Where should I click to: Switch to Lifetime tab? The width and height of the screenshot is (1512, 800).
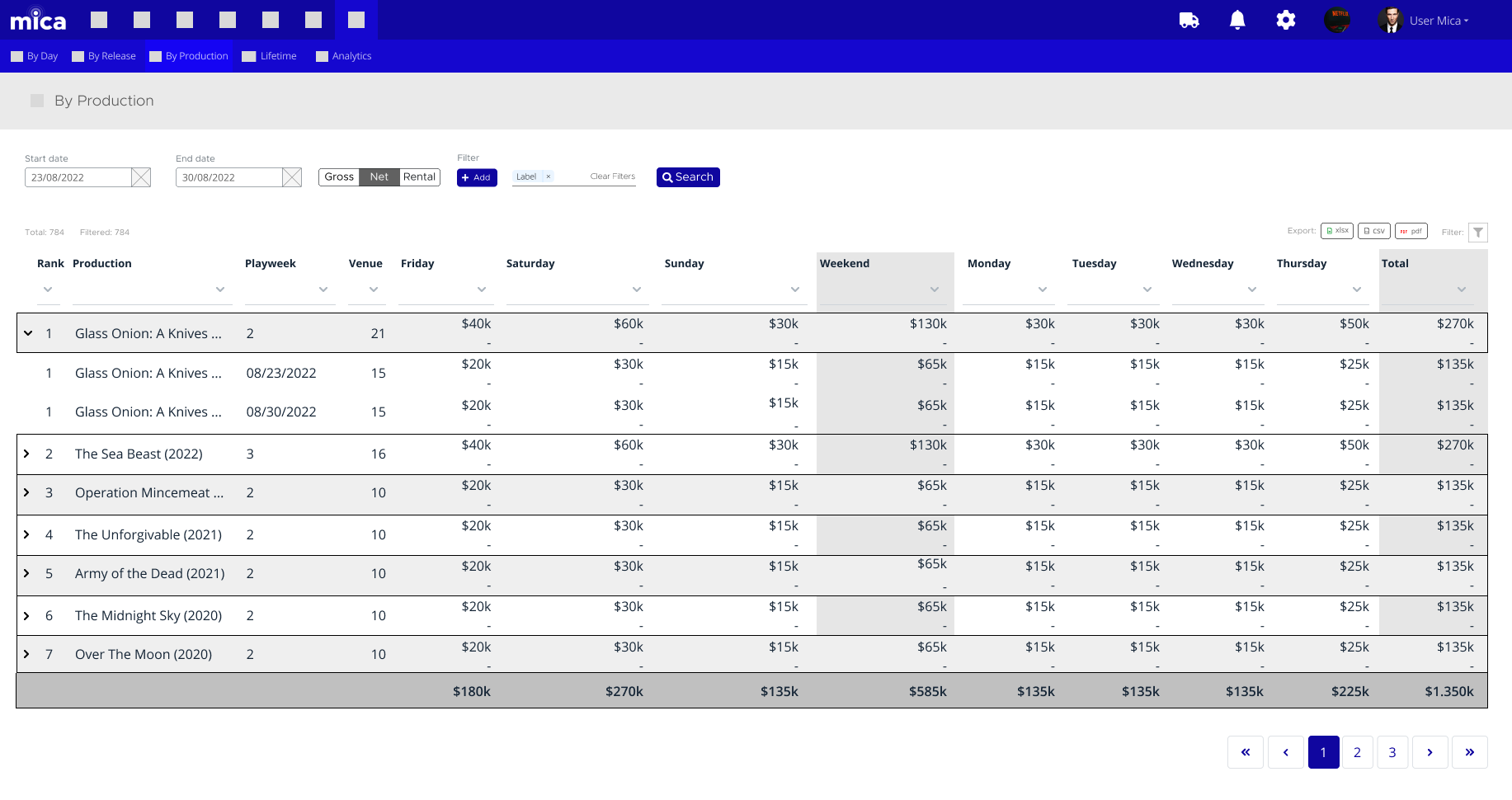point(270,56)
